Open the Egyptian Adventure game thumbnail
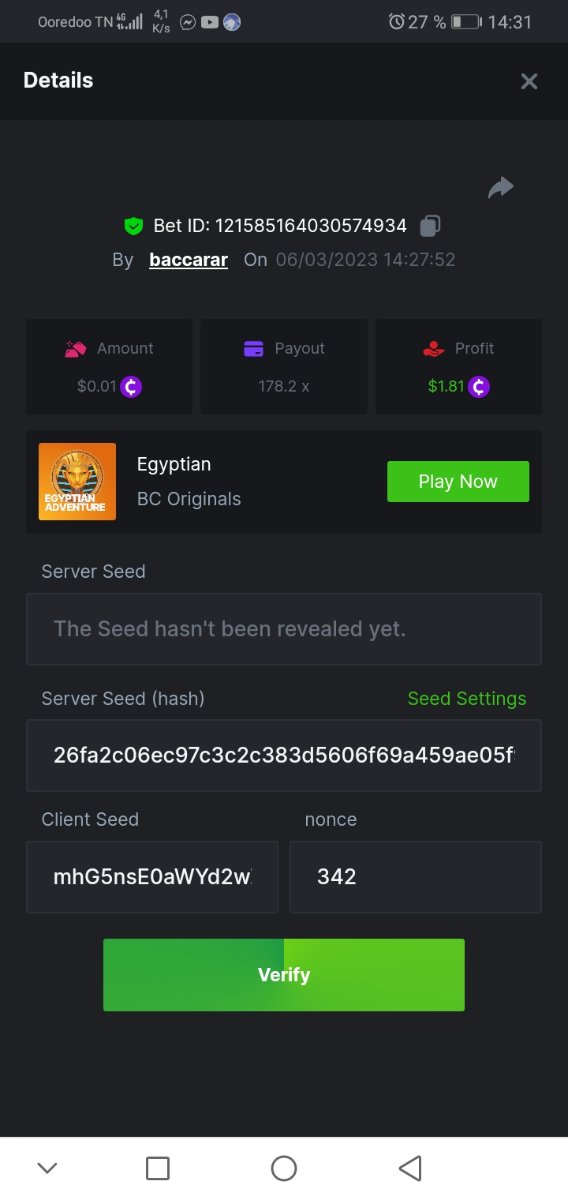The image size is (568, 1200). (77, 481)
